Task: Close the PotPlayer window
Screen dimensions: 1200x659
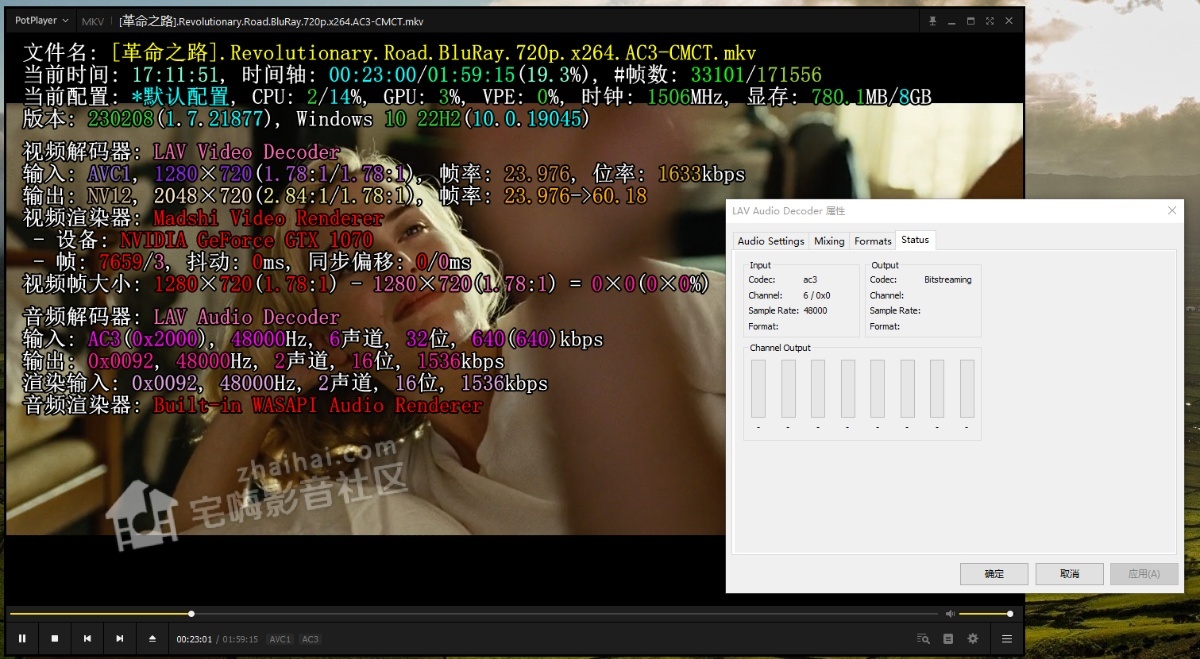Action: point(1008,20)
